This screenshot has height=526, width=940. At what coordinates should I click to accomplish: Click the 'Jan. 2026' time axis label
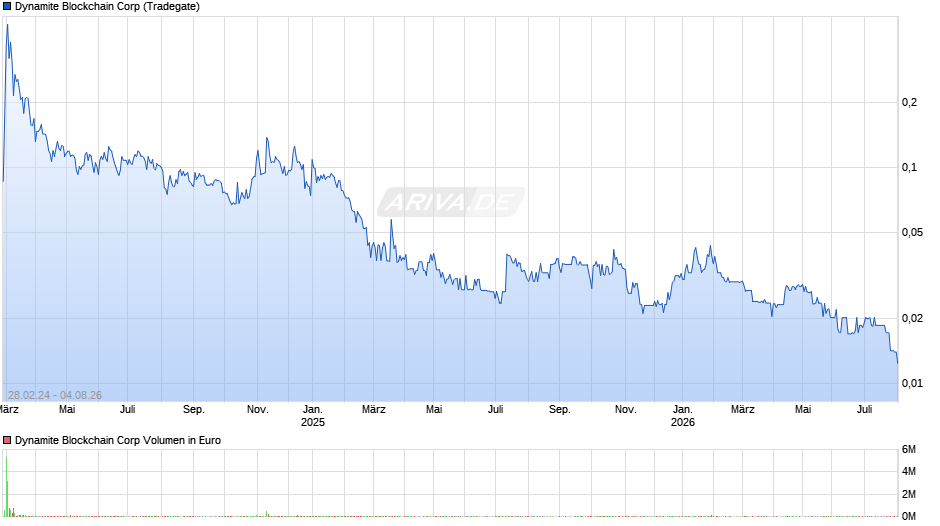click(x=683, y=416)
